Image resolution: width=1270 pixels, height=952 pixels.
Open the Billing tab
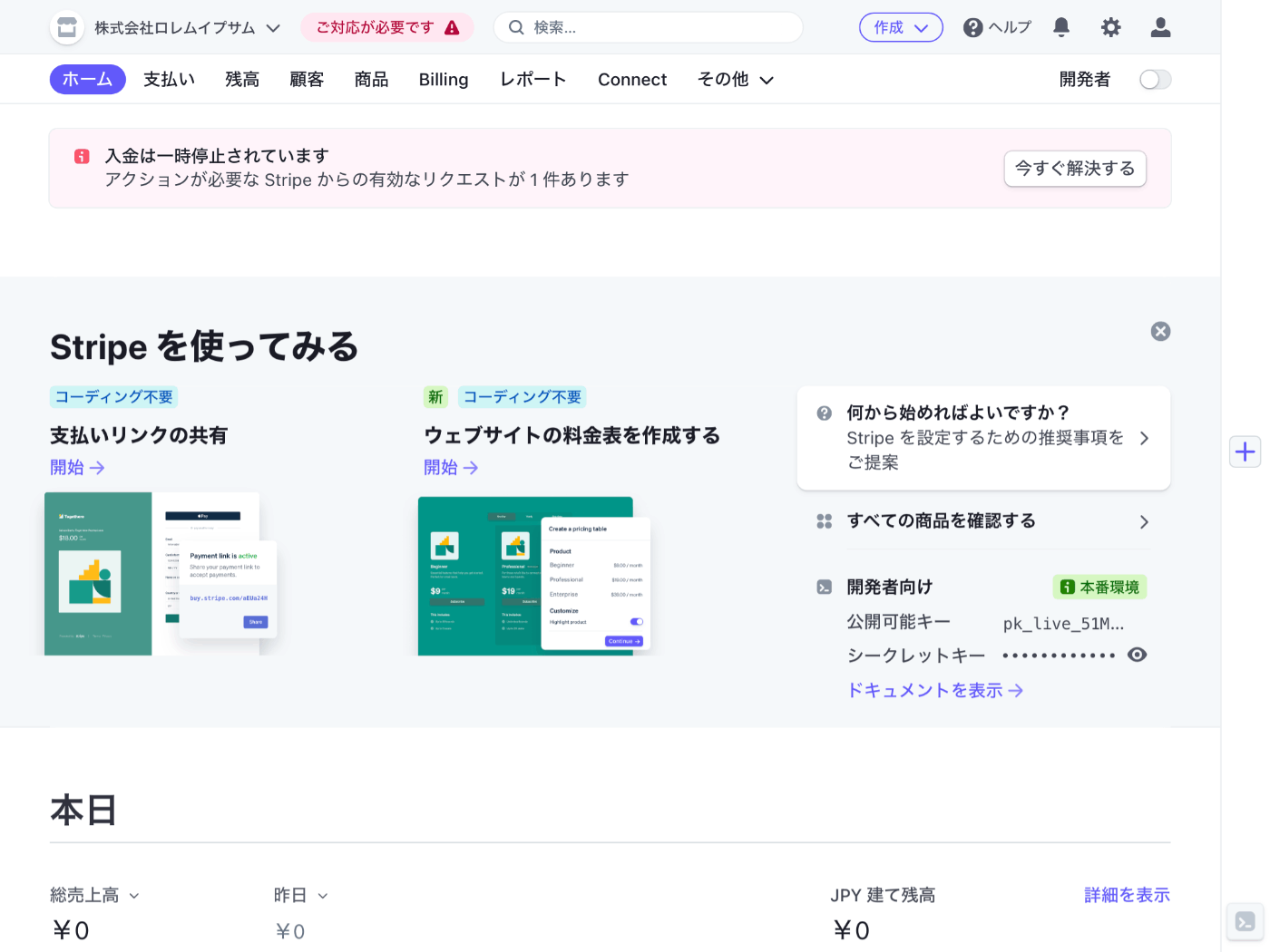(444, 79)
